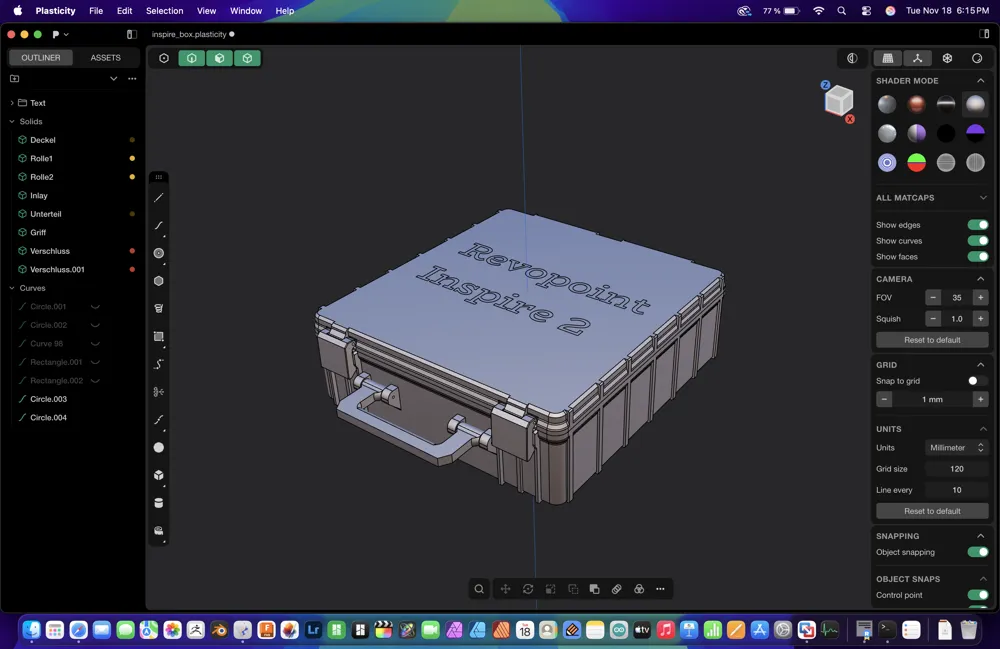Click the Rotate icon in bottom bar

click(x=528, y=589)
